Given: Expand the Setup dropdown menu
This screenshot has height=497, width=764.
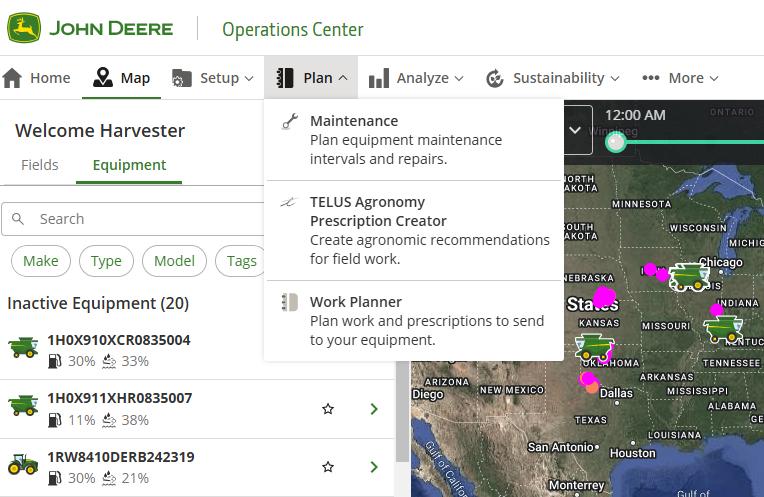Looking at the screenshot, I should click(212, 78).
